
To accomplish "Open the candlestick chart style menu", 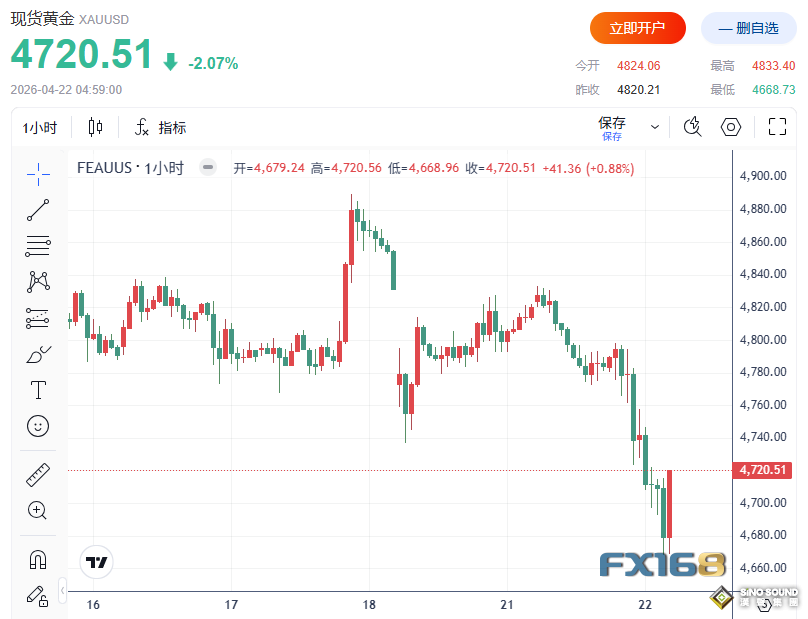I will pyautogui.click(x=96, y=127).
